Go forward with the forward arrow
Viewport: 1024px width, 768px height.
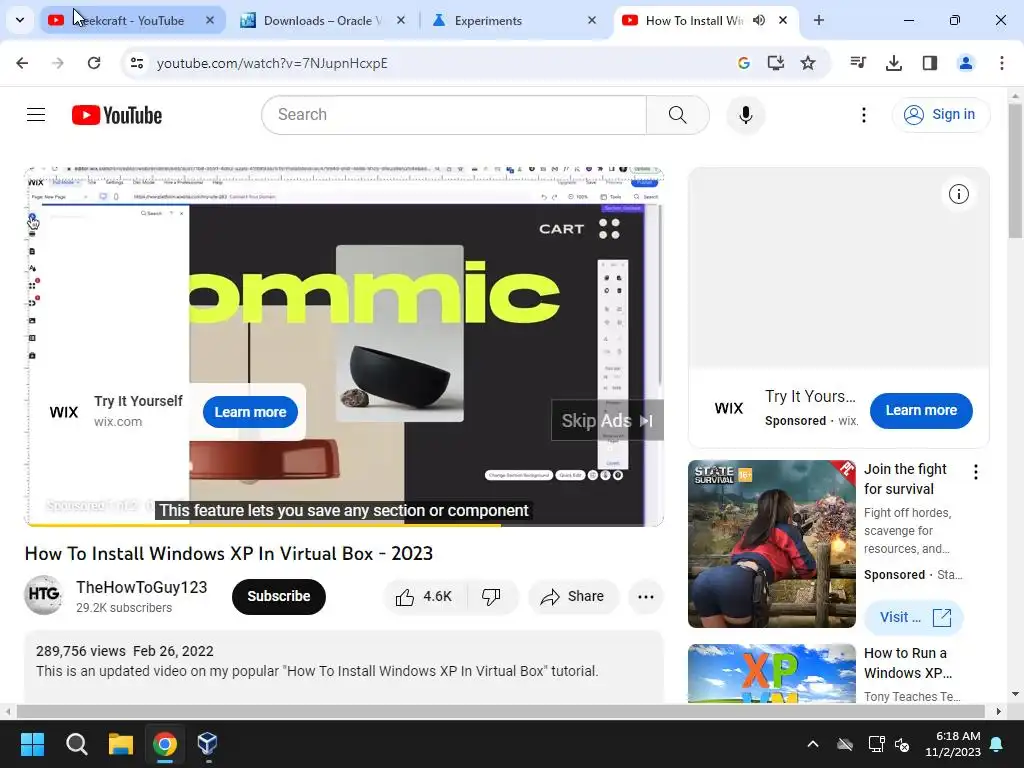point(58,63)
